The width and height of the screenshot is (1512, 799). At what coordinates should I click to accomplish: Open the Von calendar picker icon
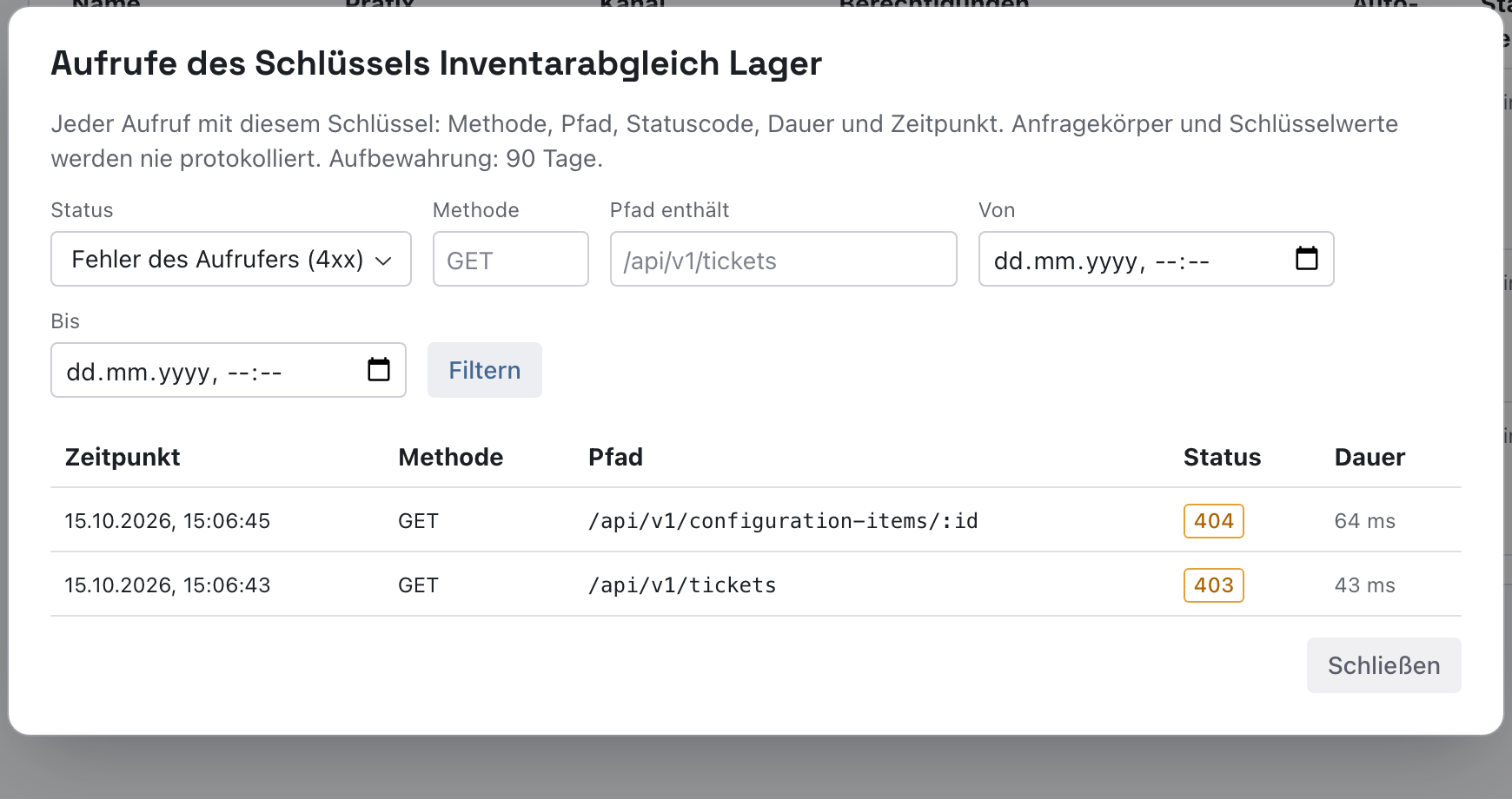coord(1307,258)
